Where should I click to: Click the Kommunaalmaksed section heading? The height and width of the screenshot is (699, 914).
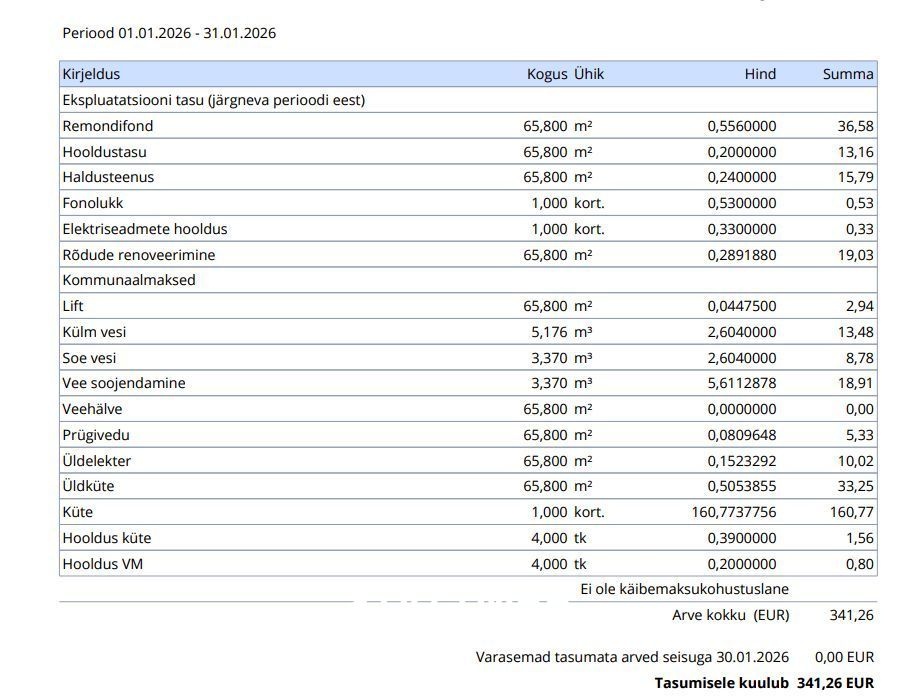(x=129, y=280)
